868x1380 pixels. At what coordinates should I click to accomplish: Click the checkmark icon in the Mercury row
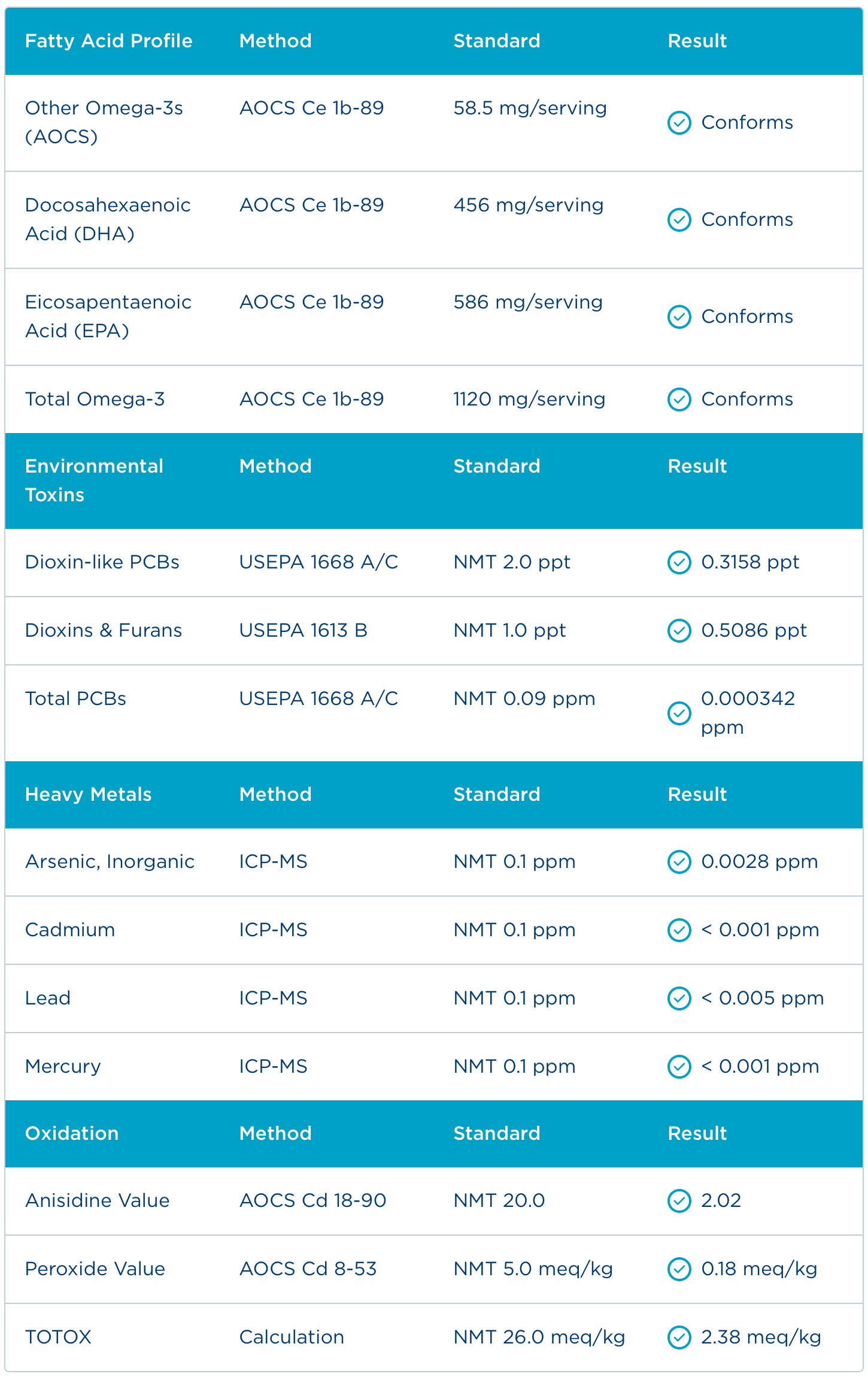[x=679, y=1067]
